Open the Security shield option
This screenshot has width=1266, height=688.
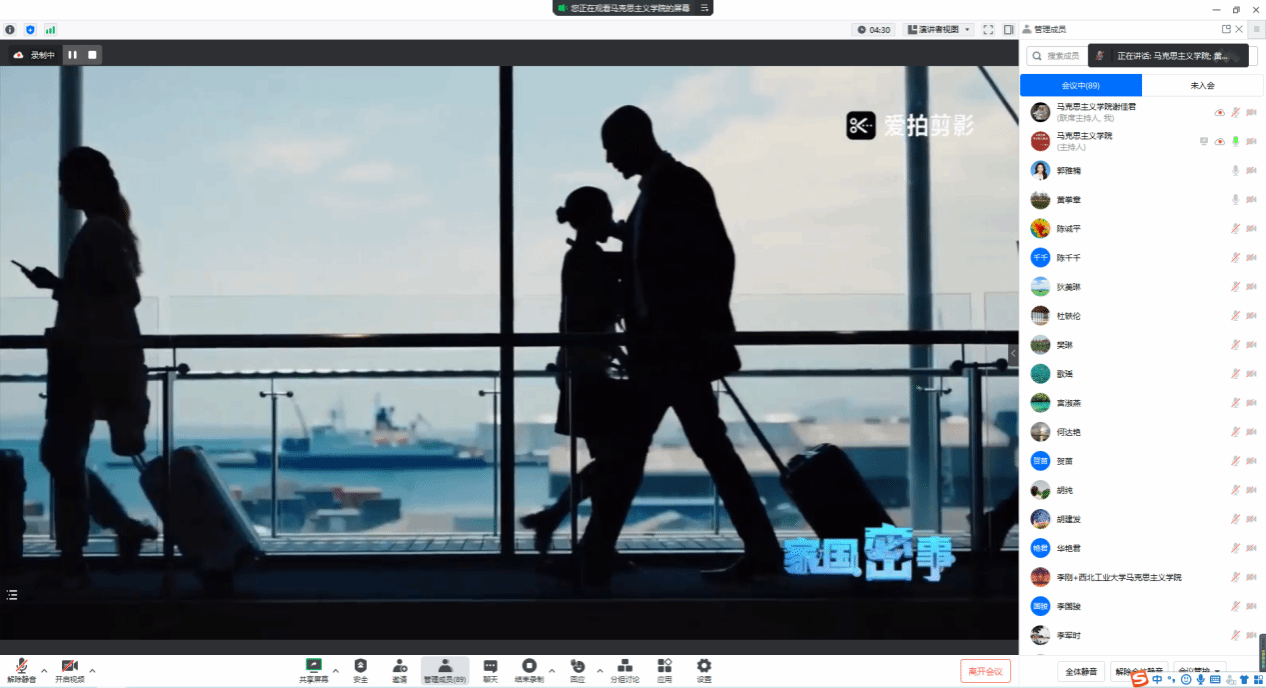coord(360,667)
